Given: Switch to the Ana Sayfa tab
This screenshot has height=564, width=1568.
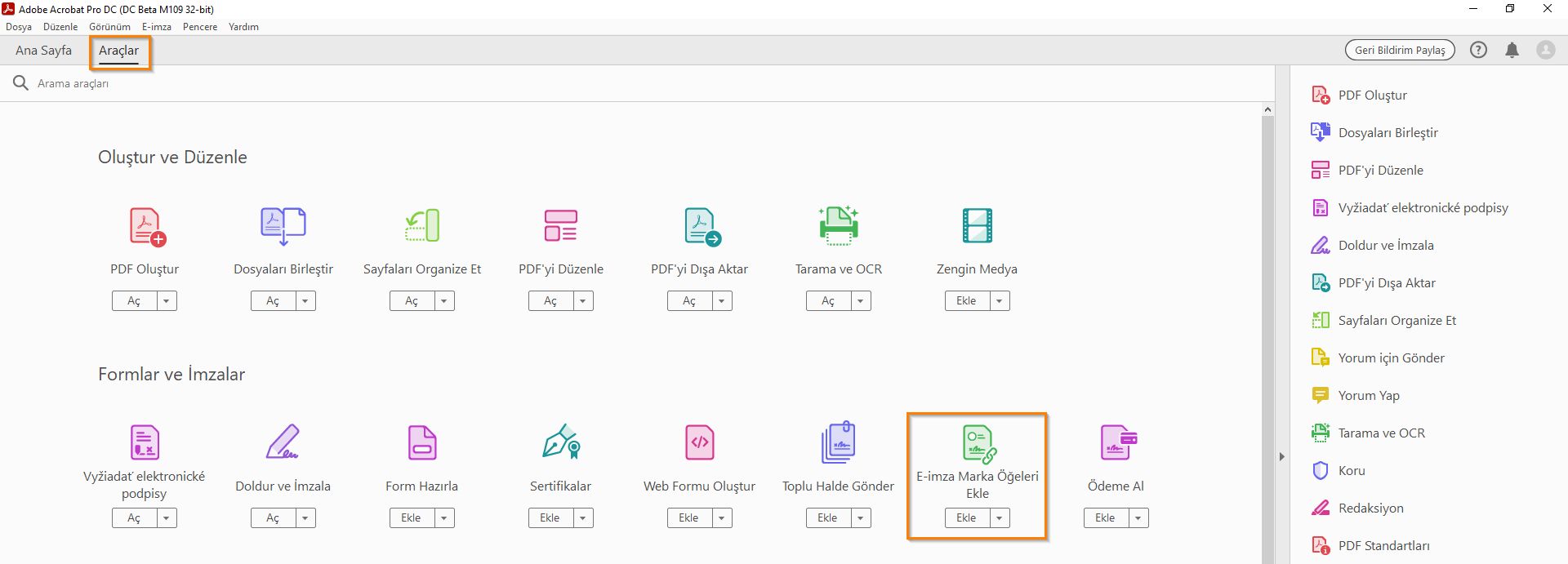Looking at the screenshot, I should click(43, 51).
